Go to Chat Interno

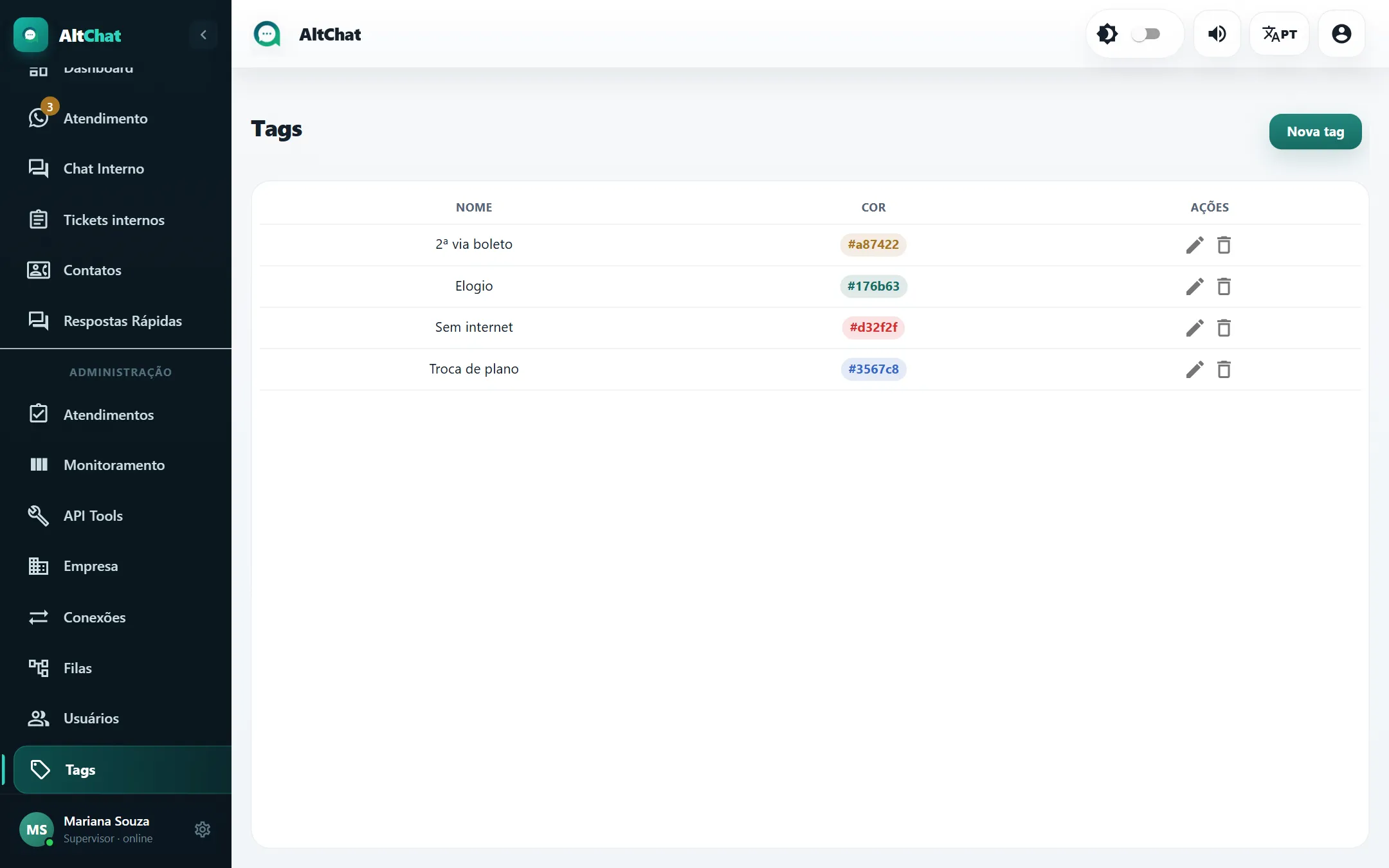[x=116, y=168]
